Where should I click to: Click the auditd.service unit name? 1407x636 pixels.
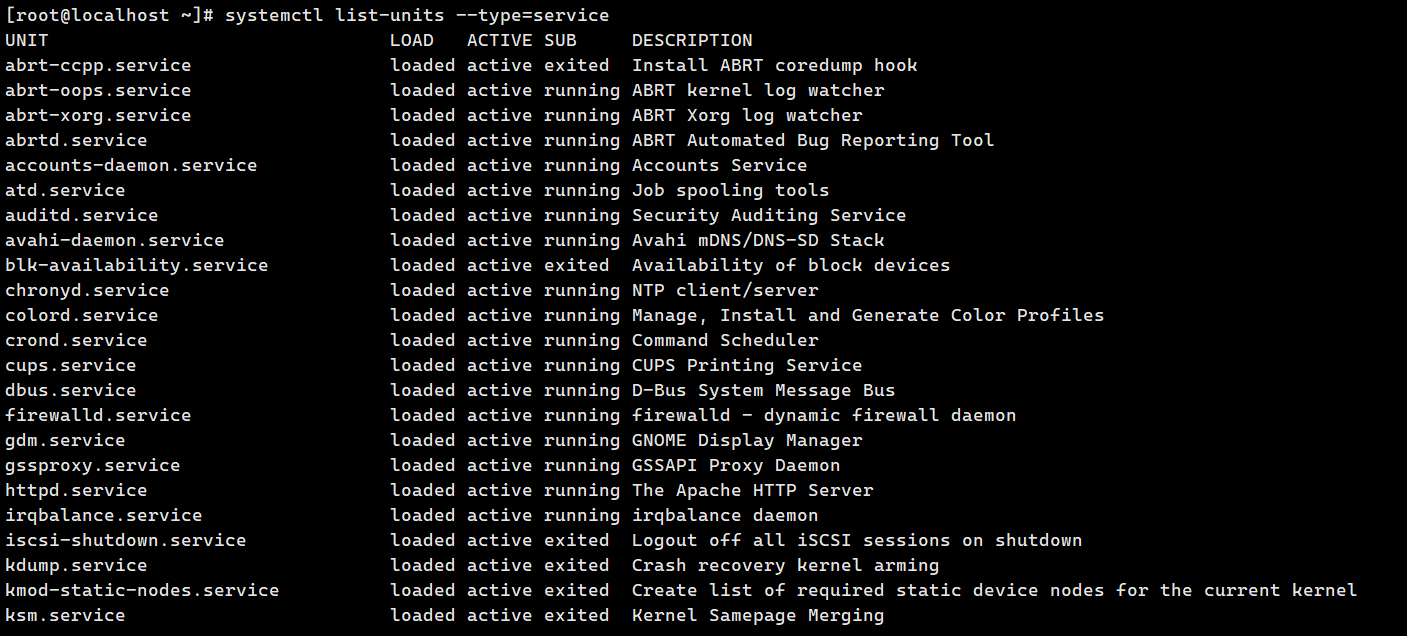82,215
